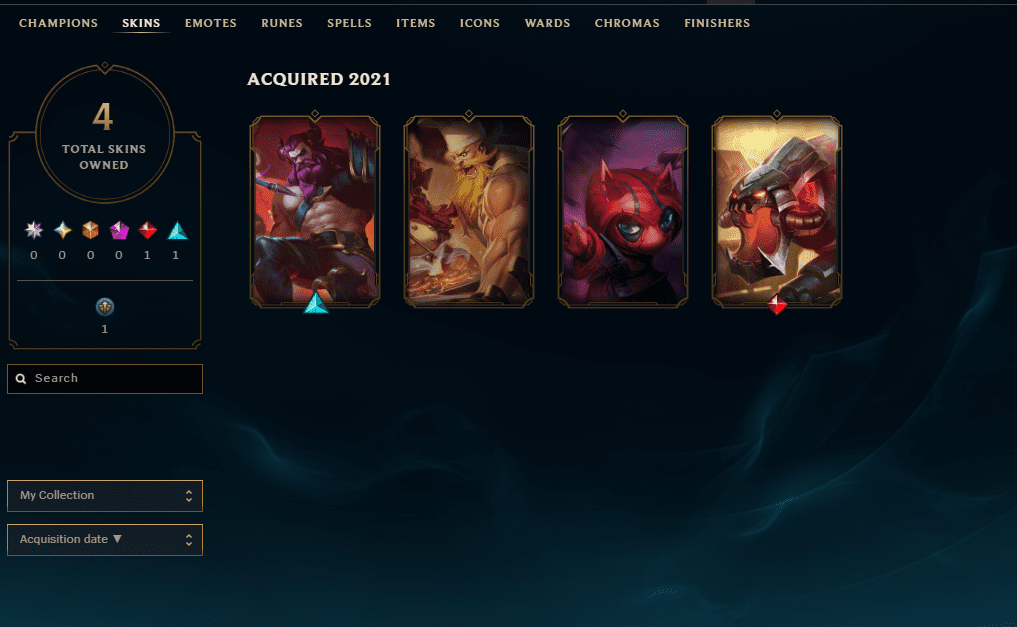Click the Mythic tier star gem icon

[x=62, y=230]
